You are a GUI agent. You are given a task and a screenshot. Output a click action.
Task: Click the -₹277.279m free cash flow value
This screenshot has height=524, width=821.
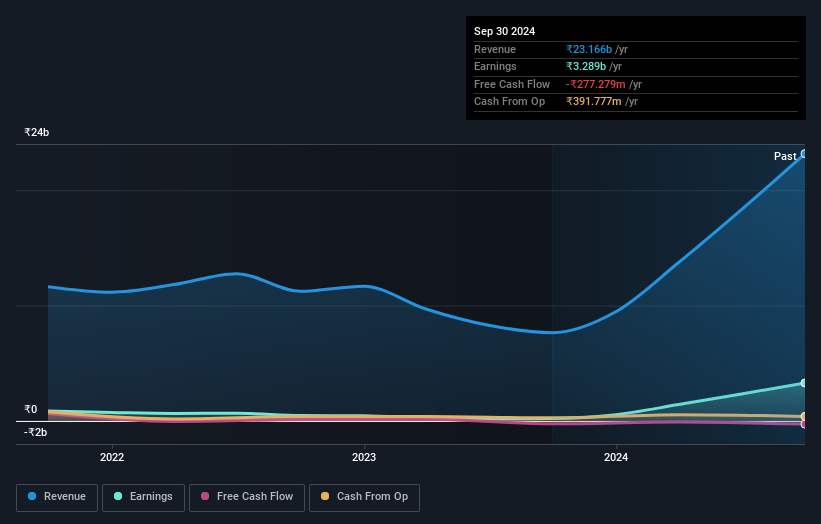click(x=596, y=84)
